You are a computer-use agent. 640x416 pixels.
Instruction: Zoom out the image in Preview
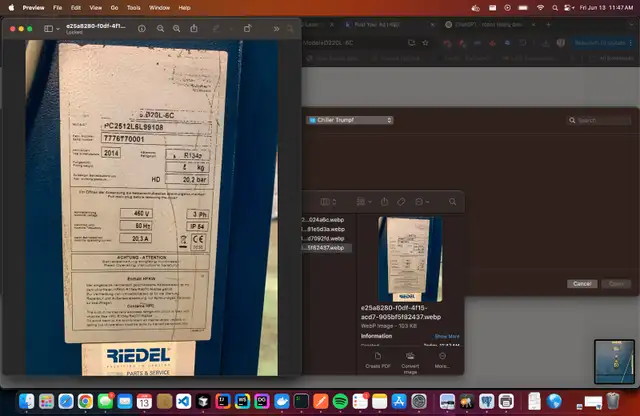pos(160,29)
